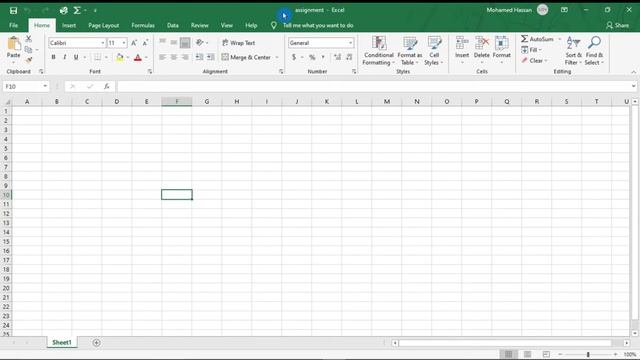The width and height of the screenshot is (640, 360).
Task: Click the Save icon in quick access toolbar
Action: tap(13, 10)
